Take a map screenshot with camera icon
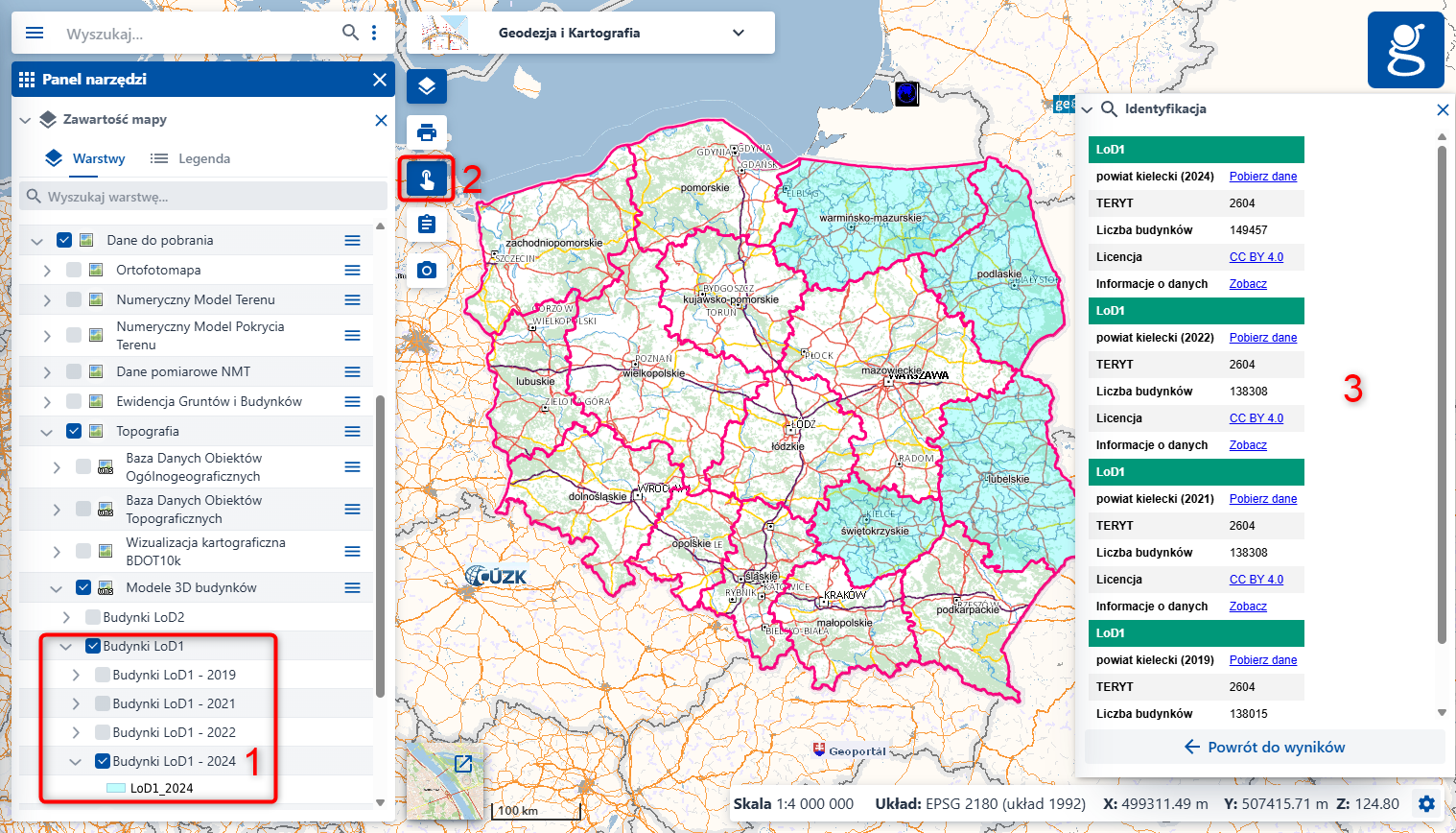This screenshot has width=1456, height=833. click(x=427, y=271)
